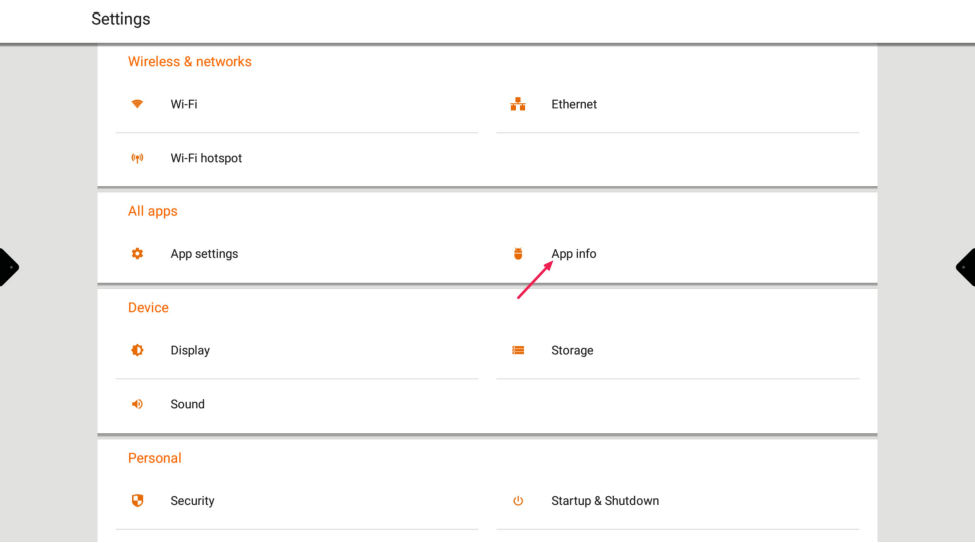
Task: Click the Security shield icon
Action: tap(137, 501)
